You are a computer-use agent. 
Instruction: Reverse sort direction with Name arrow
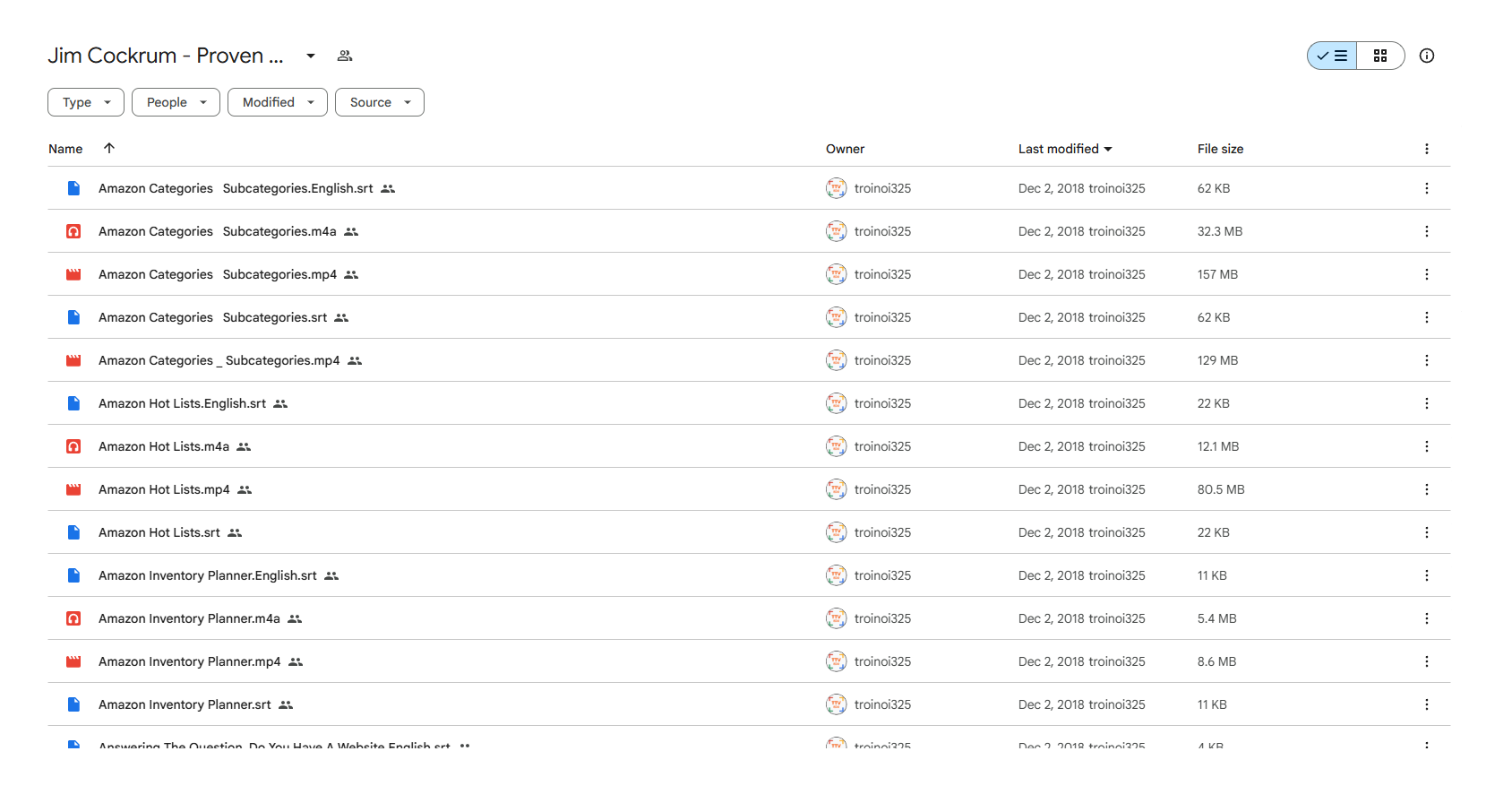109,148
